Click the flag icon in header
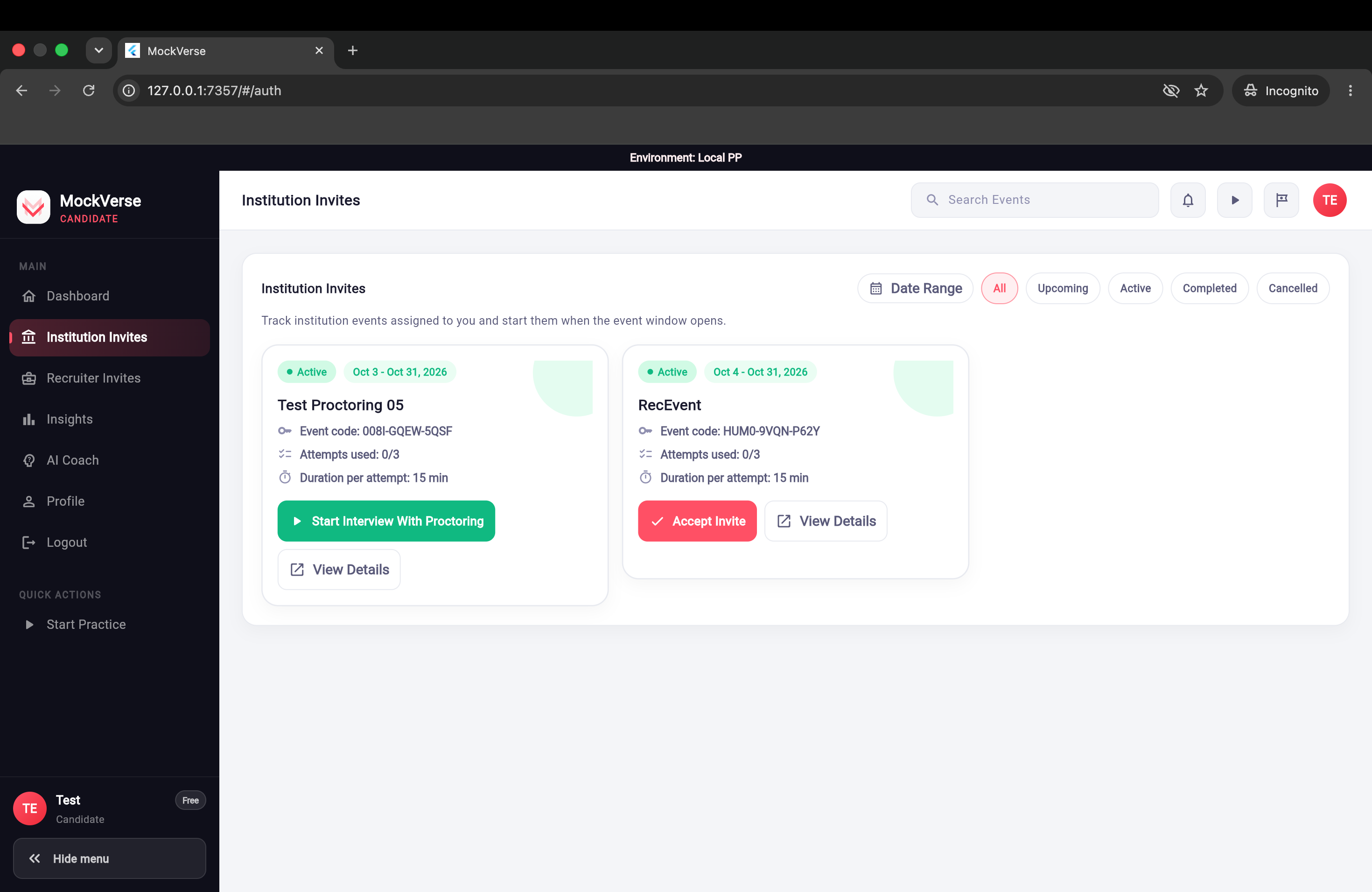The height and width of the screenshot is (892, 1372). [1281, 200]
